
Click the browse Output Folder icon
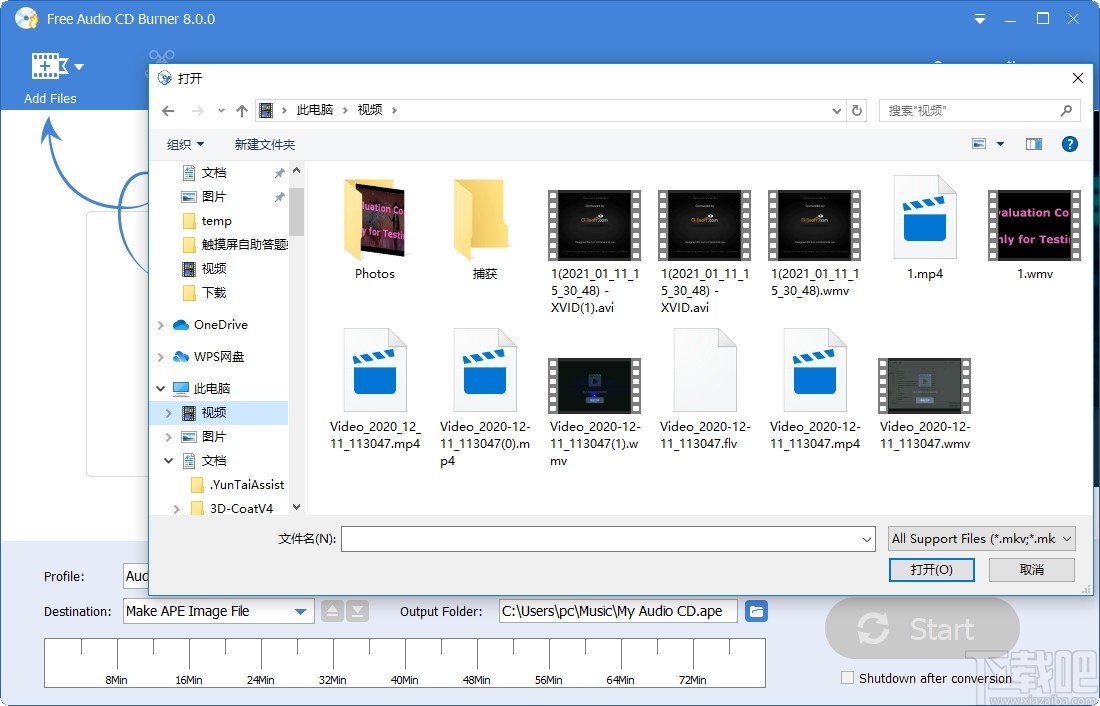pyautogui.click(x=756, y=611)
